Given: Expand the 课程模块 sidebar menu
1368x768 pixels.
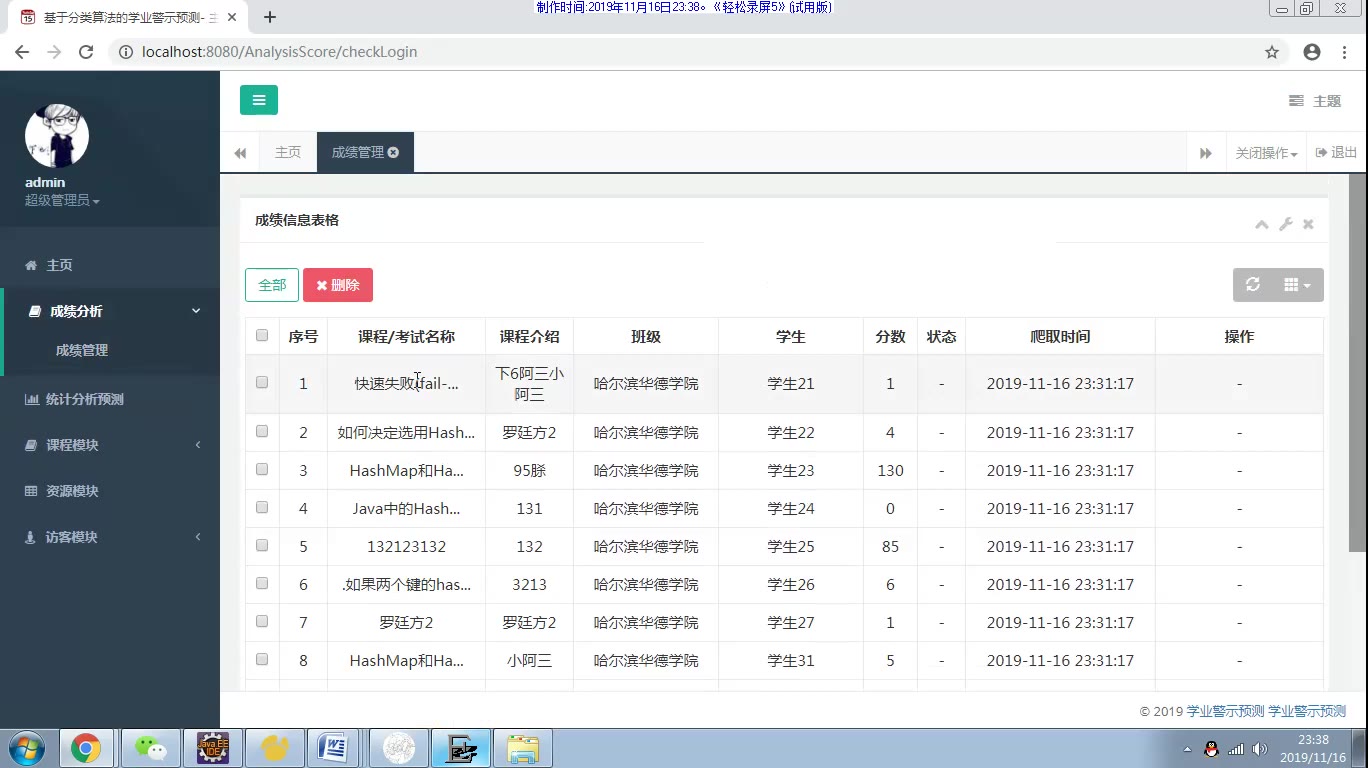Looking at the screenshot, I should (x=110, y=445).
